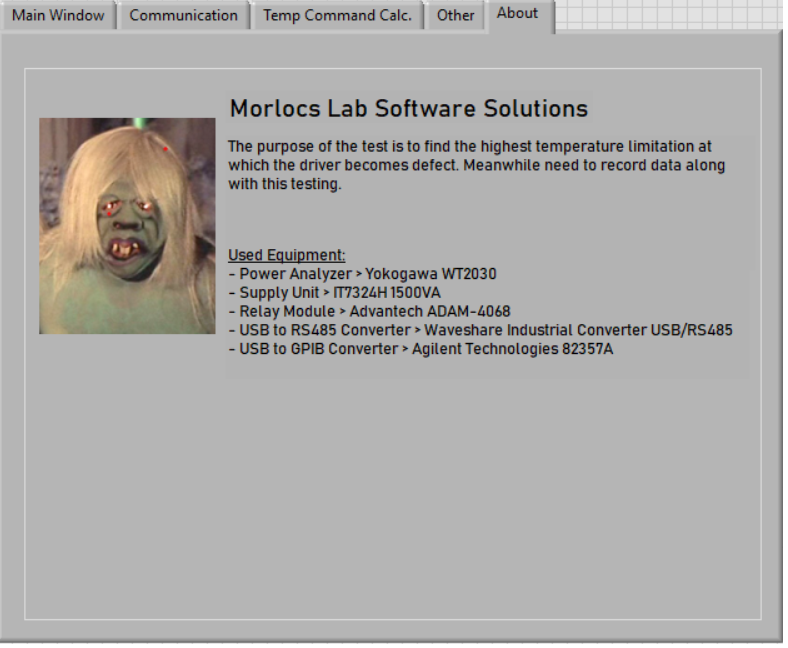Screen dimensions: 788x648
Task: Go to the Other tab
Action: [455, 16]
